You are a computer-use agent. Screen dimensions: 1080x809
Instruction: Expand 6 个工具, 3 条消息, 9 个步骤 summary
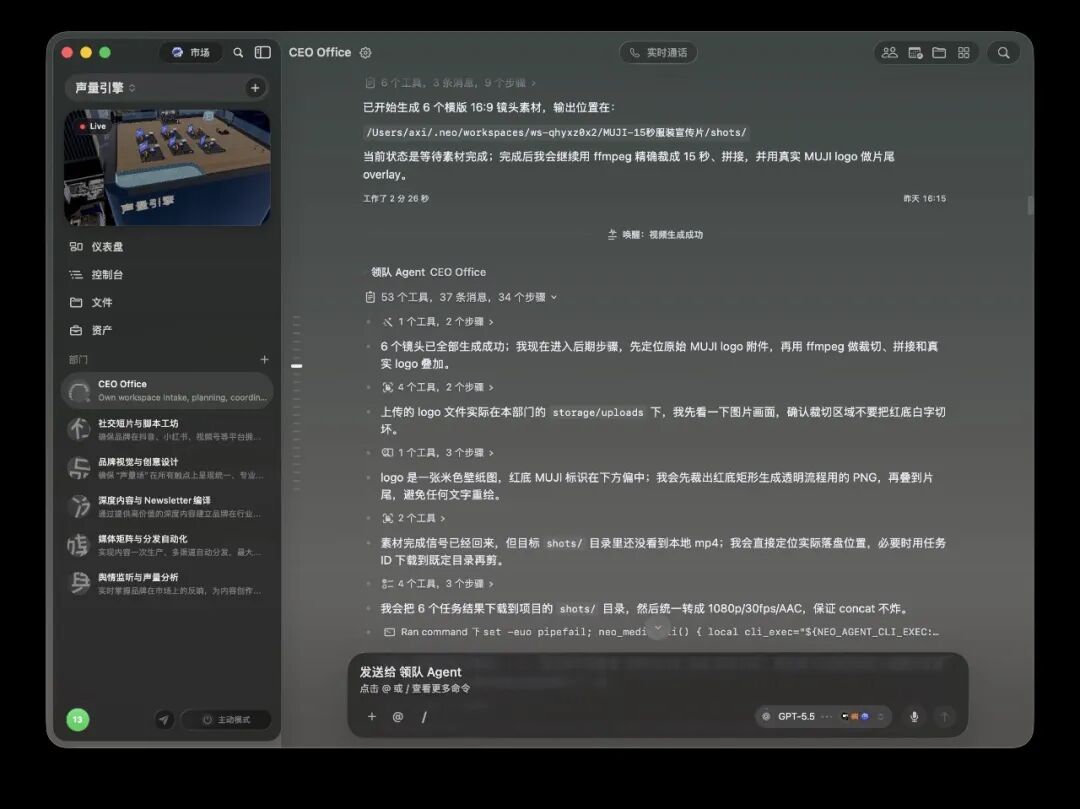pos(450,83)
